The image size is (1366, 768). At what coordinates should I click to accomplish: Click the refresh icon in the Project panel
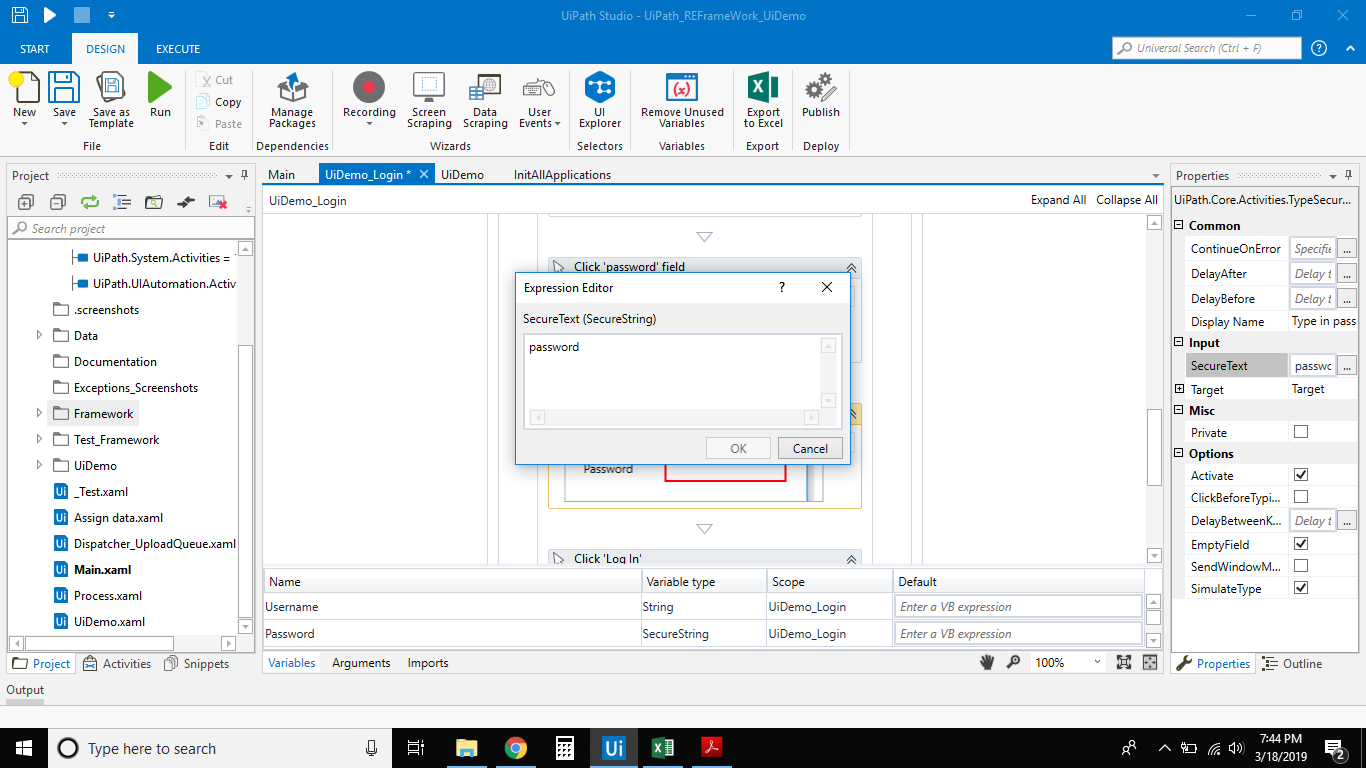(90, 202)
